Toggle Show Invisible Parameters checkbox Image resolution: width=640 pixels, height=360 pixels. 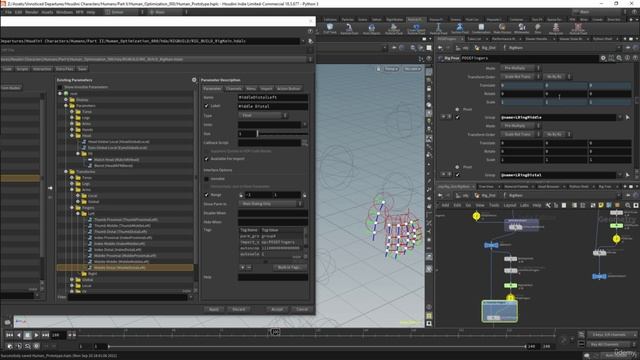click(60, 87)
